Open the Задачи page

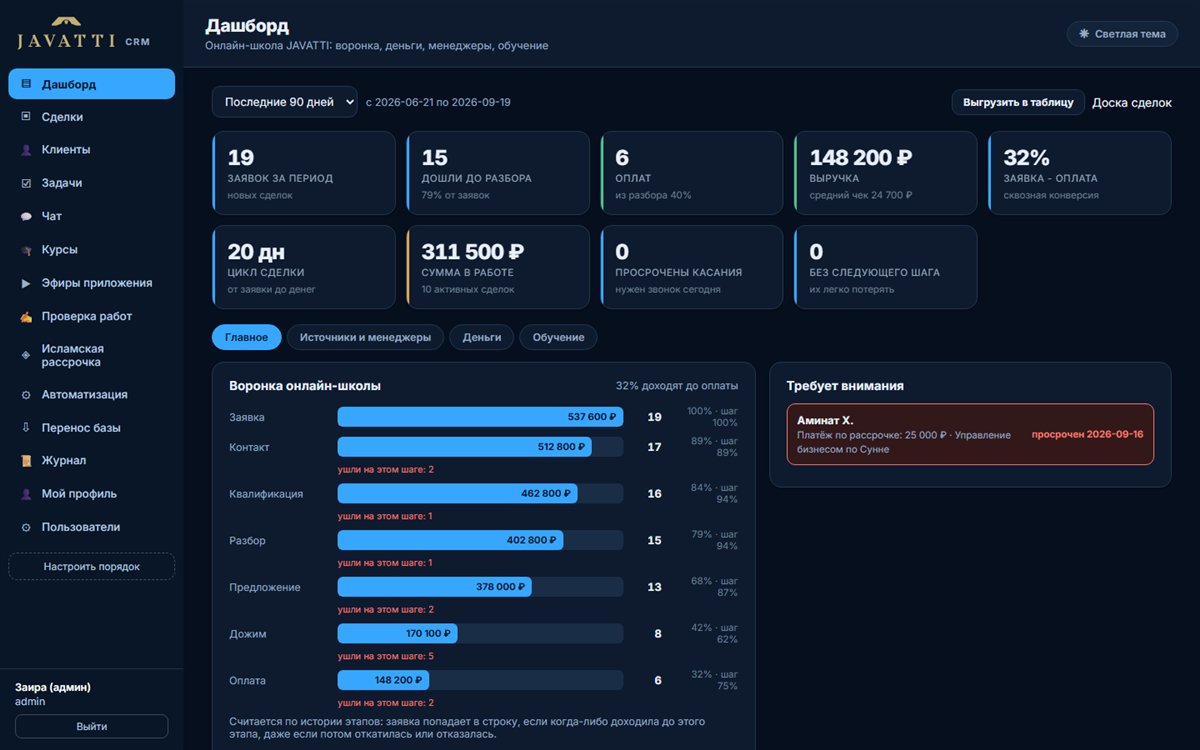tap(92, 183)
